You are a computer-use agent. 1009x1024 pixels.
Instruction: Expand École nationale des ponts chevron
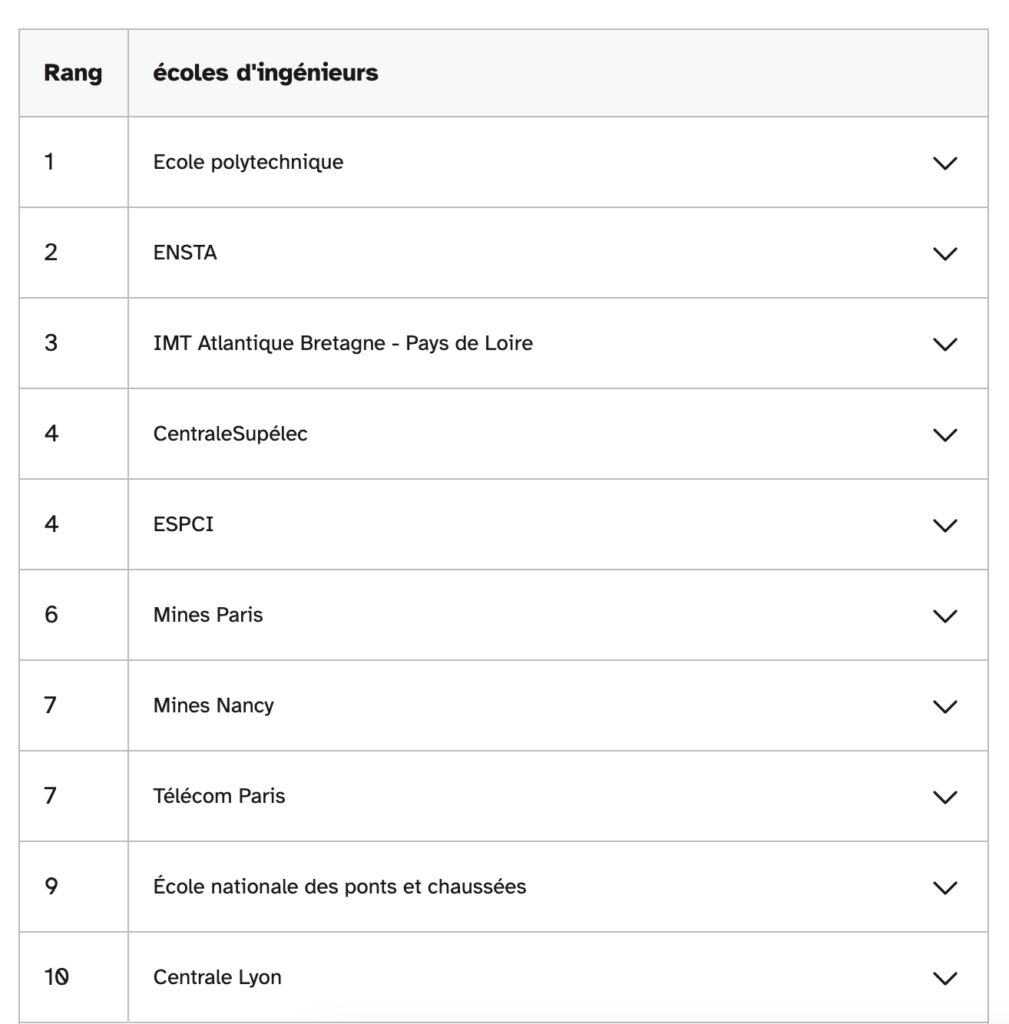point(944,887)
